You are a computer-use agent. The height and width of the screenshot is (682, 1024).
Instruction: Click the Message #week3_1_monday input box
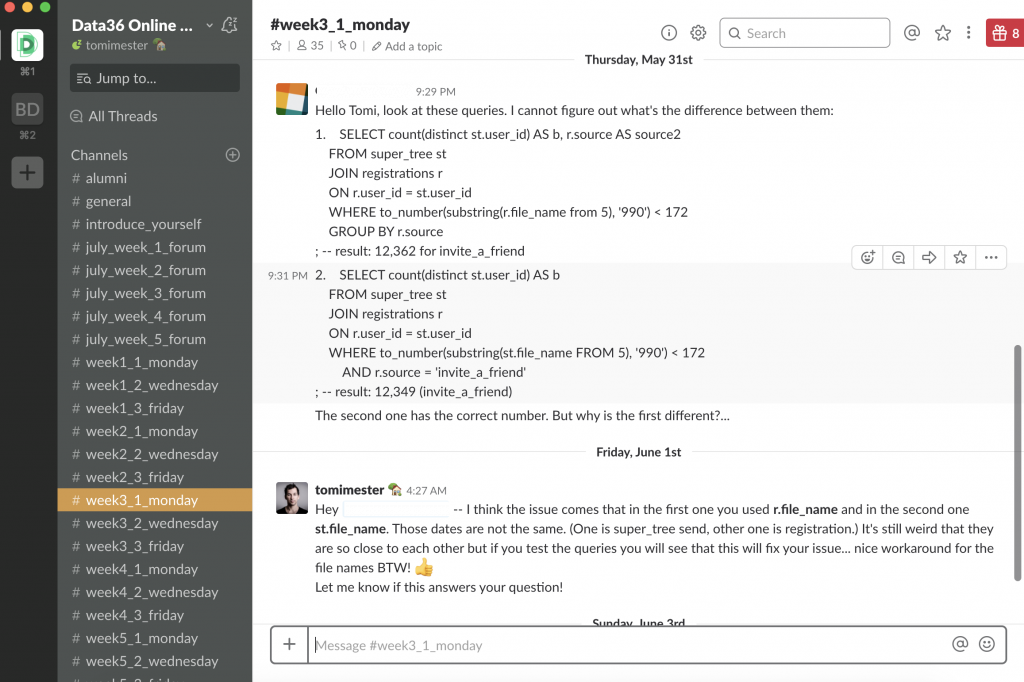[627, 645]
